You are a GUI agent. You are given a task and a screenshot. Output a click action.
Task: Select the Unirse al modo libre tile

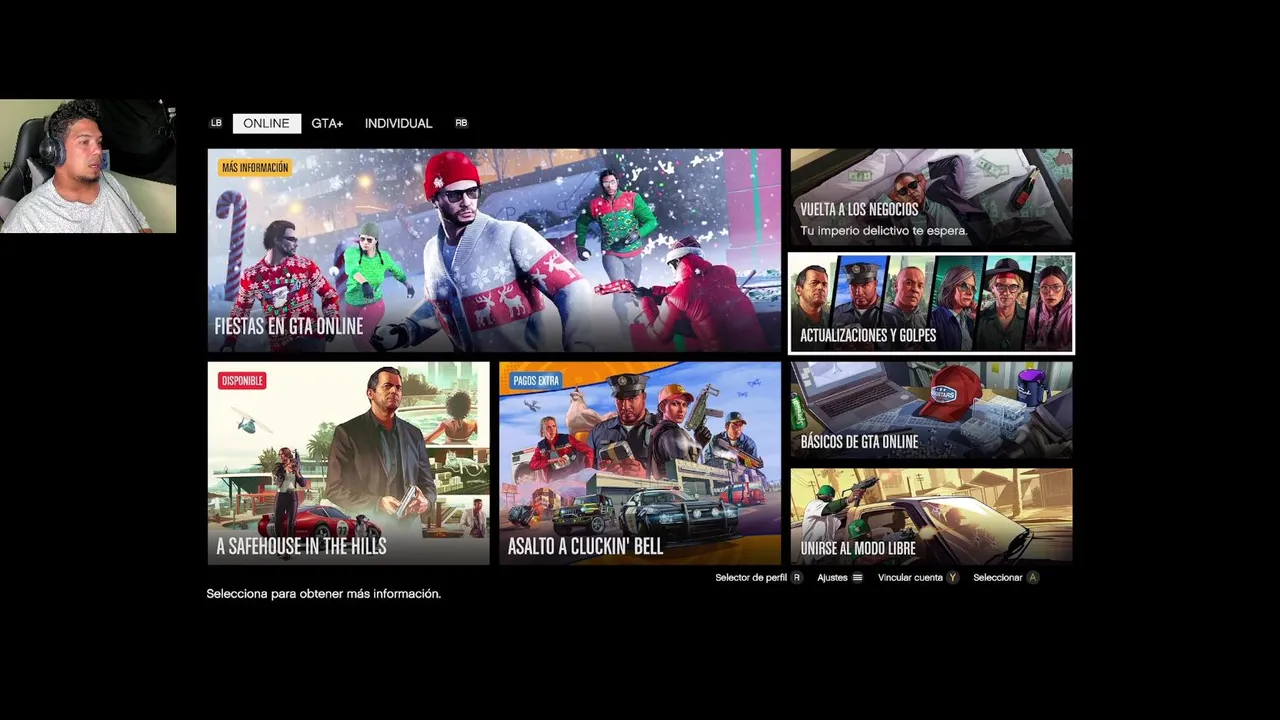pos(931,516)
